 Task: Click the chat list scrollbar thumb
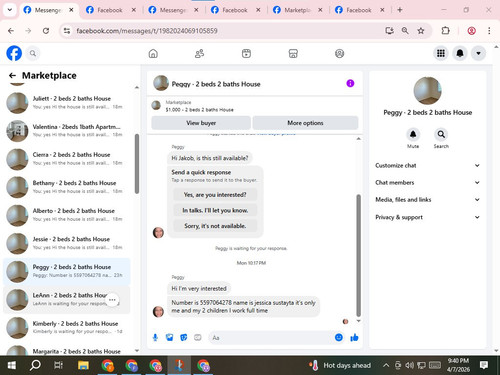click(x=137, y=164)
